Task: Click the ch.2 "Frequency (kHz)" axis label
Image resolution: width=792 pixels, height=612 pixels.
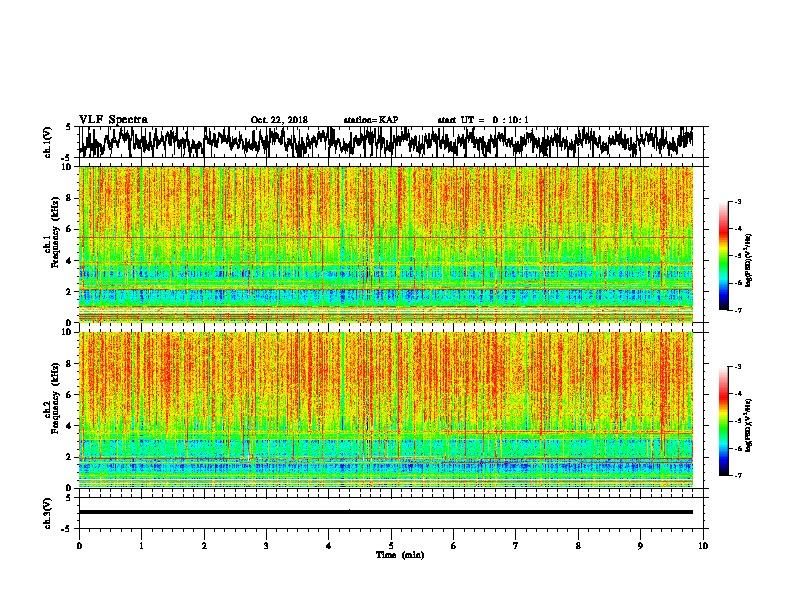Action: coord(55,398)
